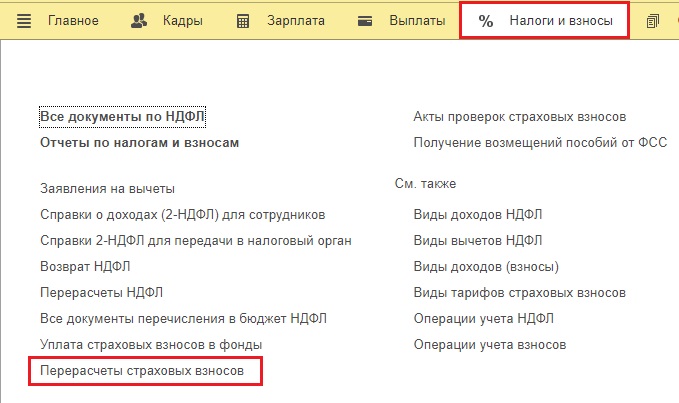679x403 pixels.
Task: Open Перерасчеты НДФЛ
Action: (101, 293)
